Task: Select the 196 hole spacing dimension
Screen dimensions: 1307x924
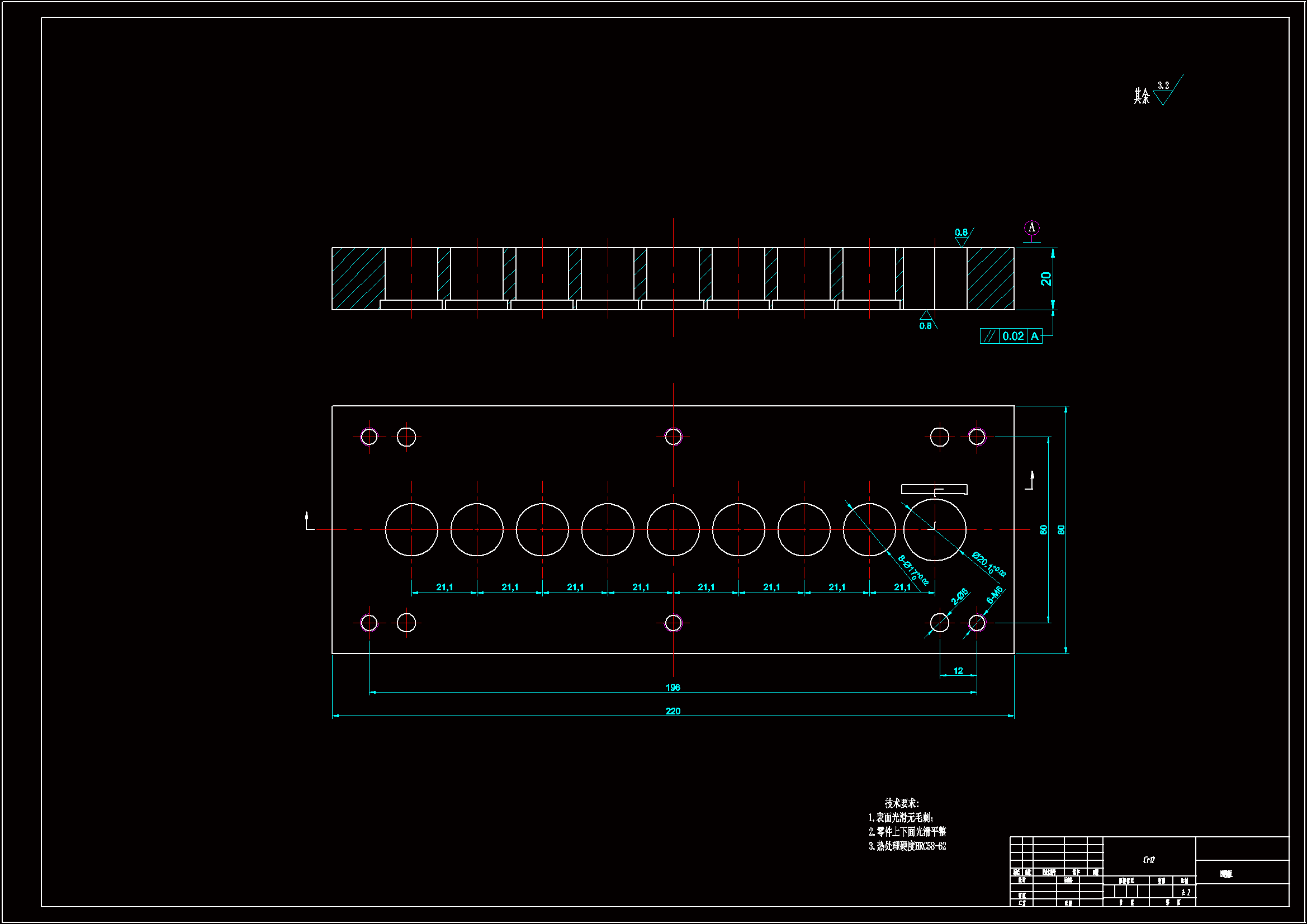Action: [673, 688]
